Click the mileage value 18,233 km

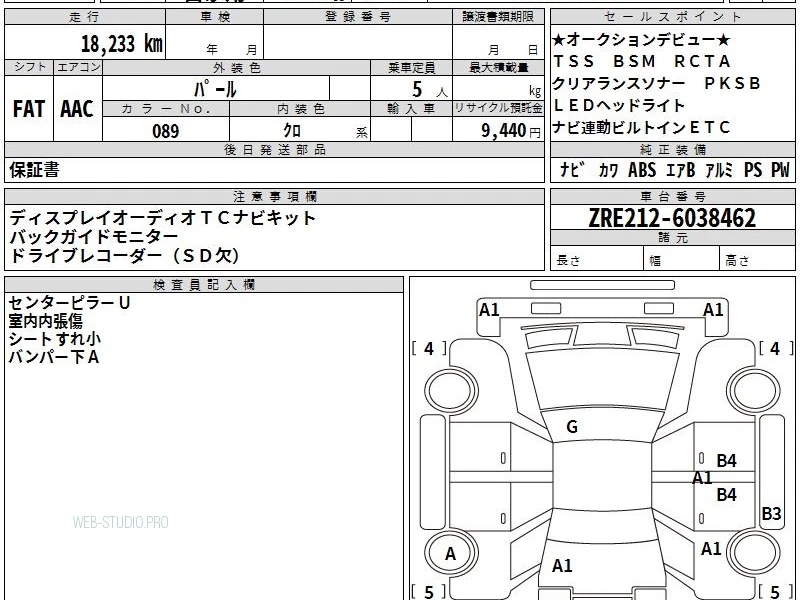tap(121, 44)
